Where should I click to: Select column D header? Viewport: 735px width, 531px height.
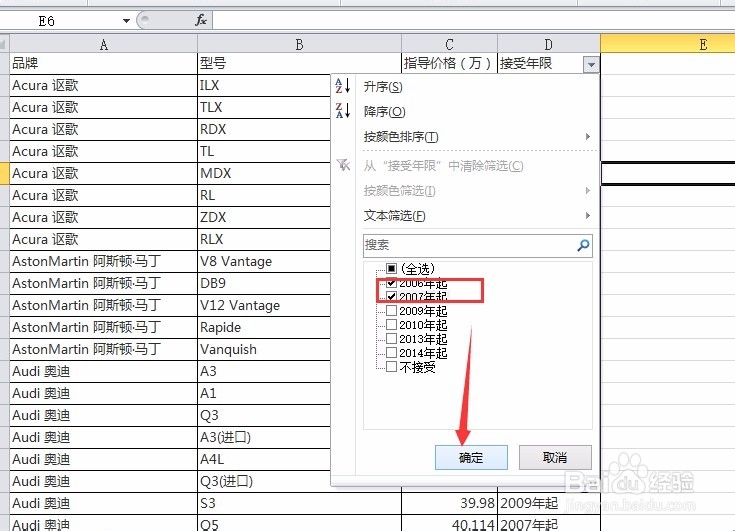pyautogui.click(x=549, y=45)
